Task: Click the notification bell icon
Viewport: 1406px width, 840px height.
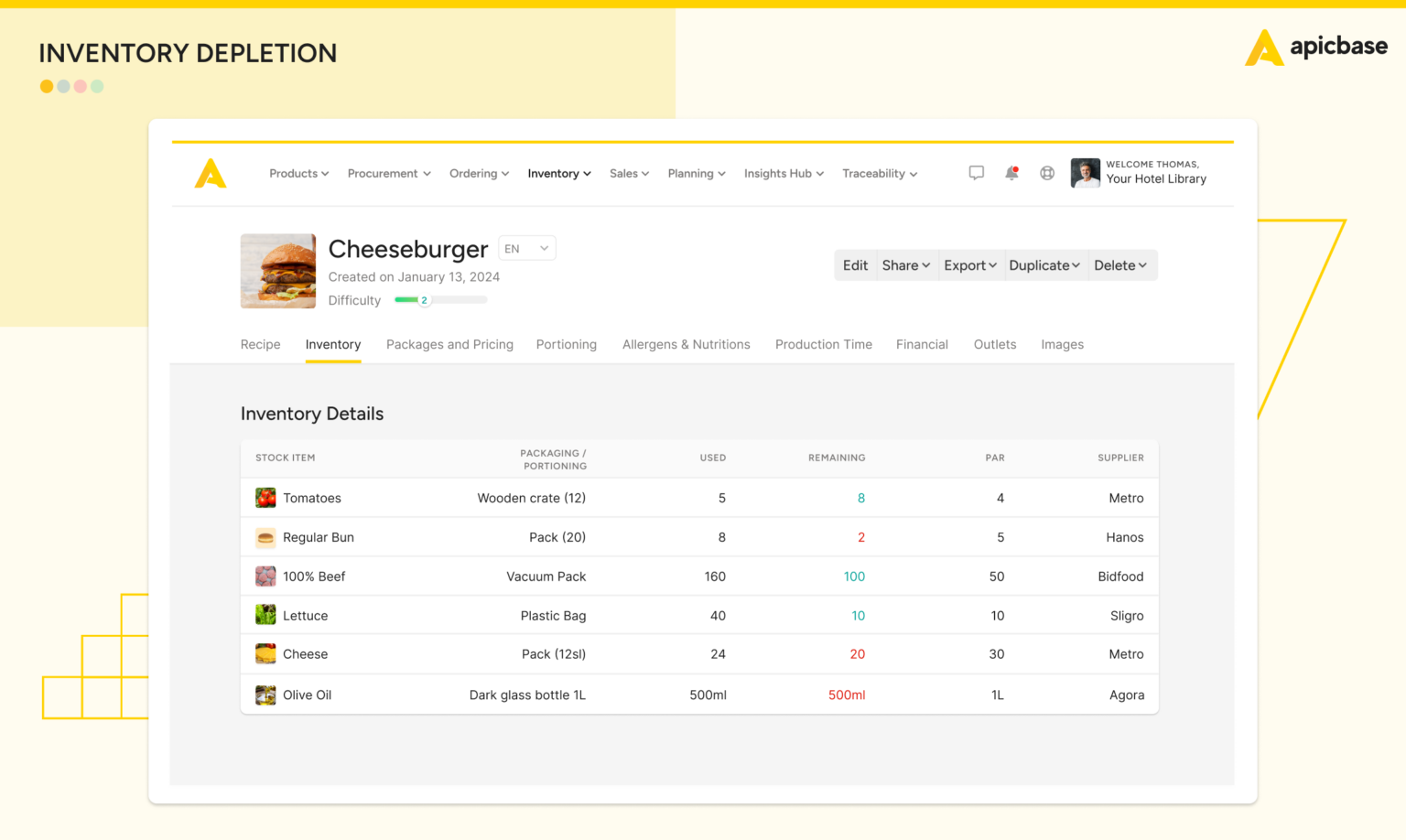Action: pyautogui.click(x=1011, y=172)
